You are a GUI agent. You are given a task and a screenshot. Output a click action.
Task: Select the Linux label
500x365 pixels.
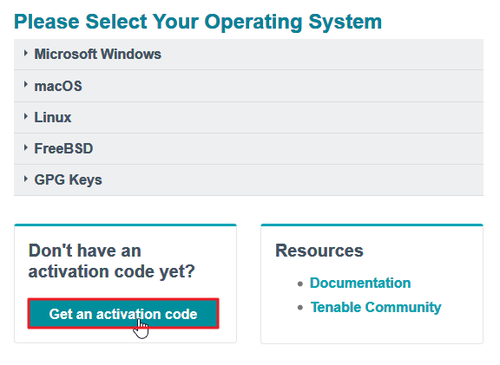53,117
